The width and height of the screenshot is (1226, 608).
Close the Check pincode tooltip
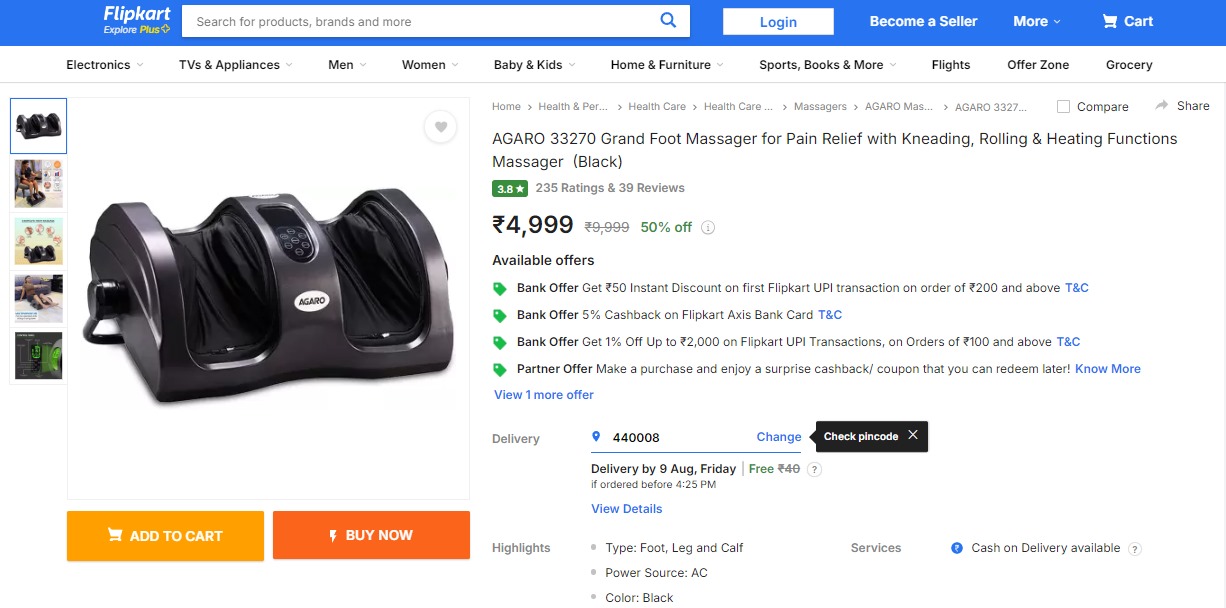913,435
